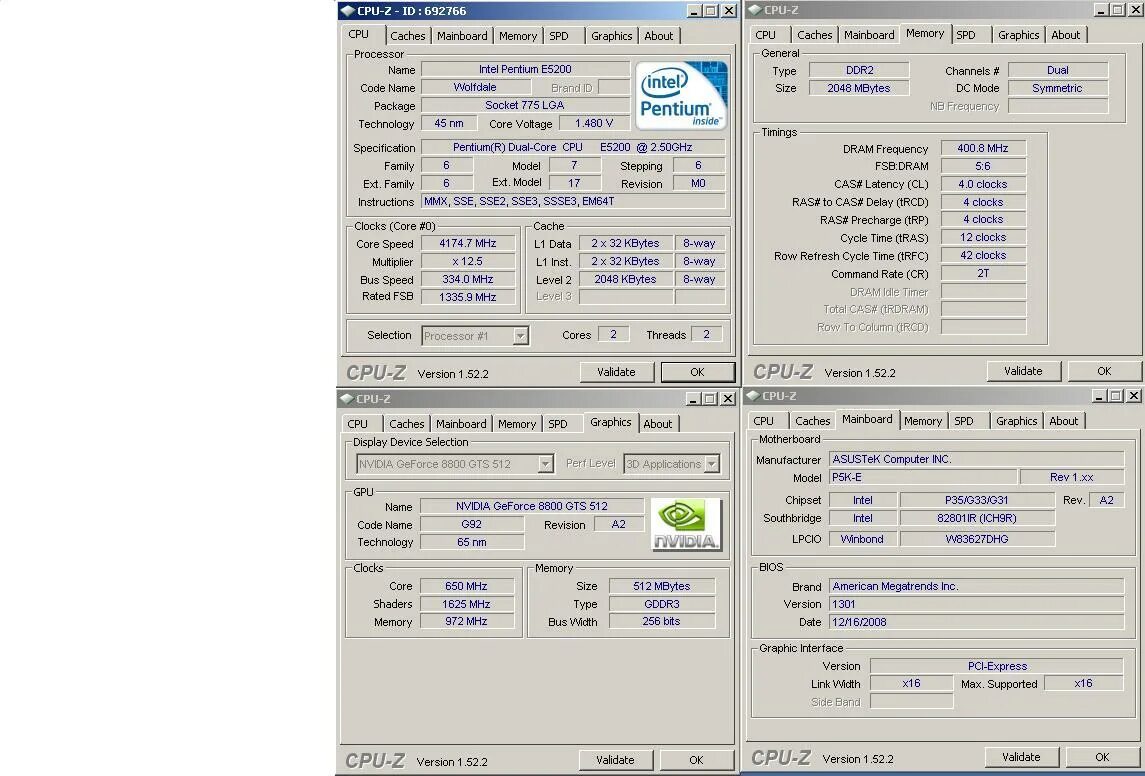Click the PCI-Express graphic interface version
The width and height of the screenshot is (1145, 776).
point(997,666)
